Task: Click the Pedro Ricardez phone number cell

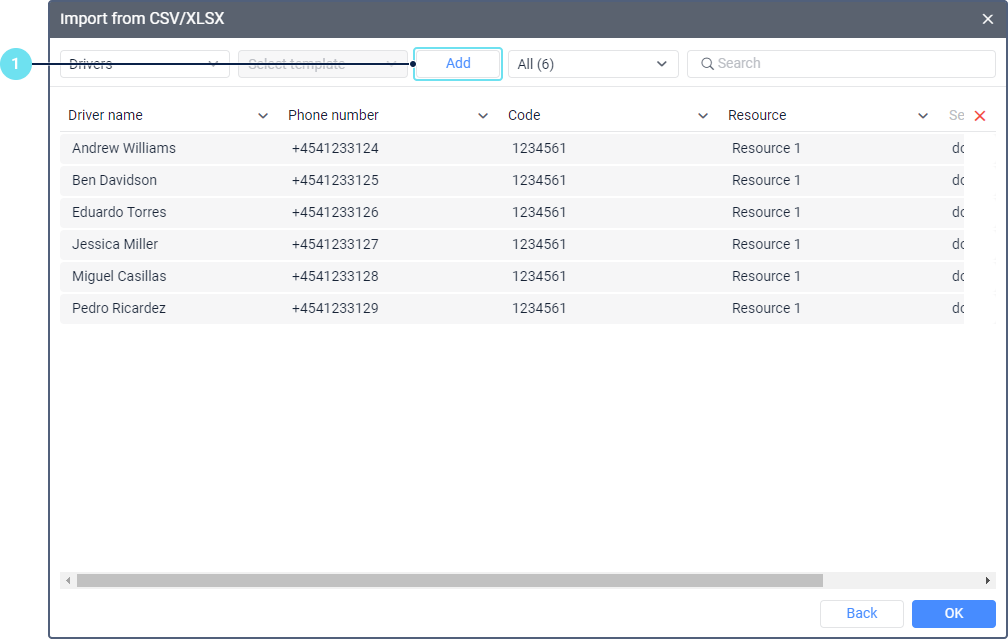Action: [335, 308]
